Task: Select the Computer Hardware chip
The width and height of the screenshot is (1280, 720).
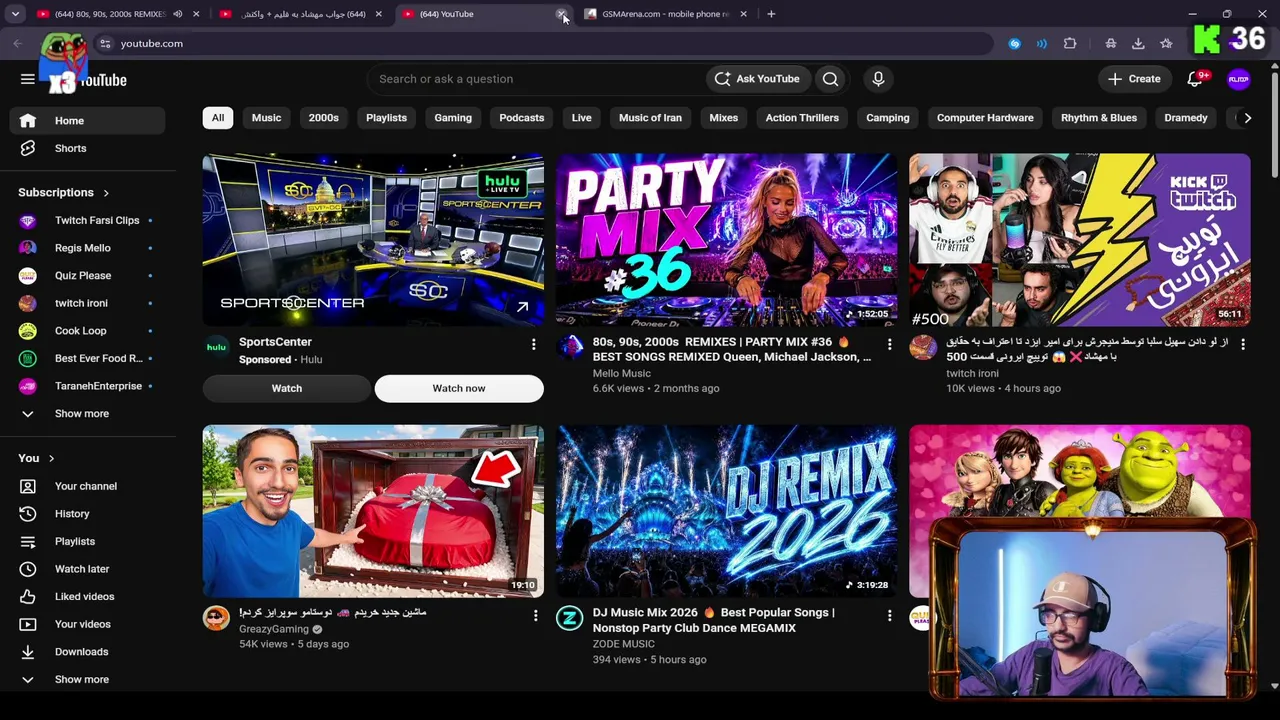Action: (985, 118)
